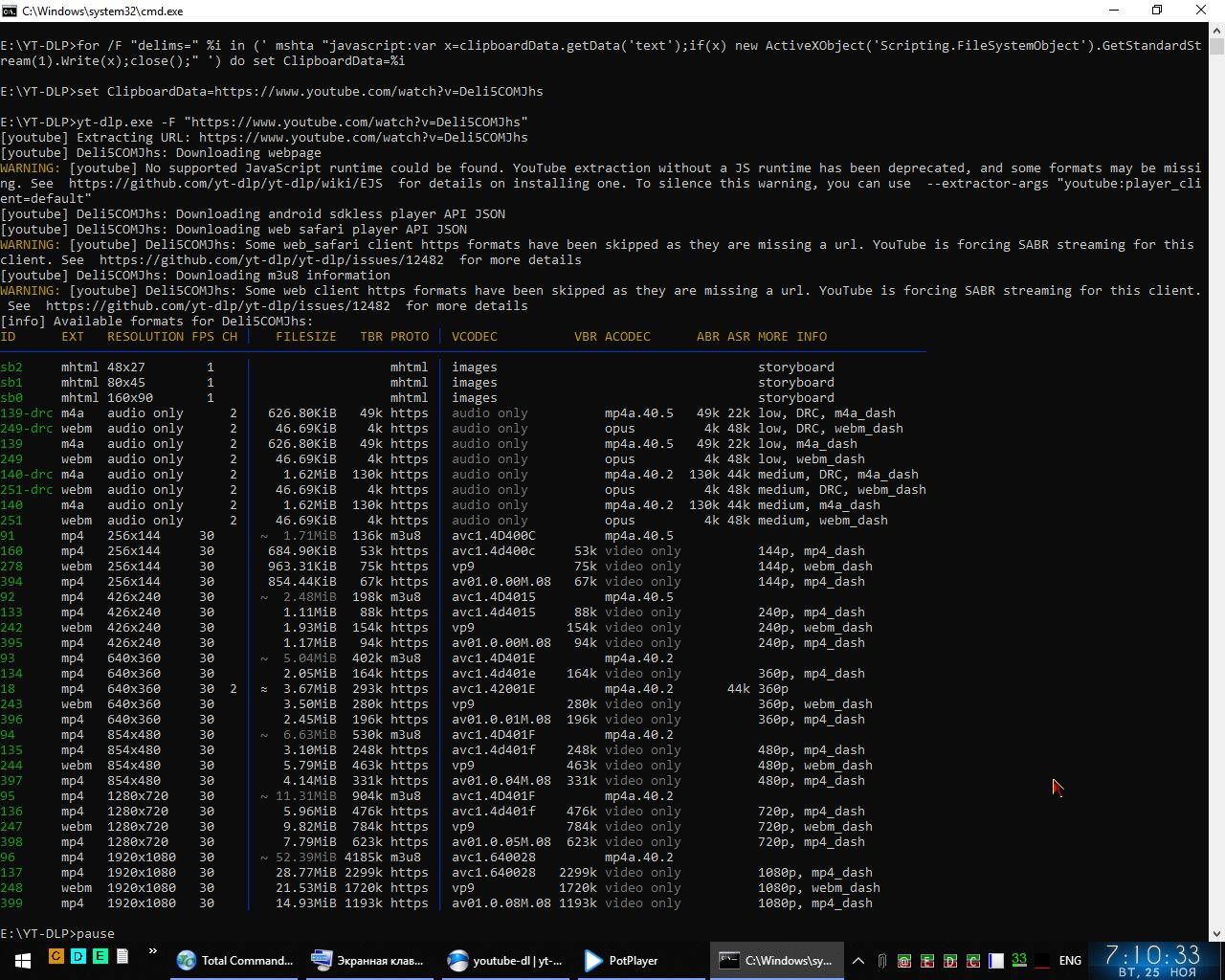Show hidden system tray icons

(x=858, y=960)
